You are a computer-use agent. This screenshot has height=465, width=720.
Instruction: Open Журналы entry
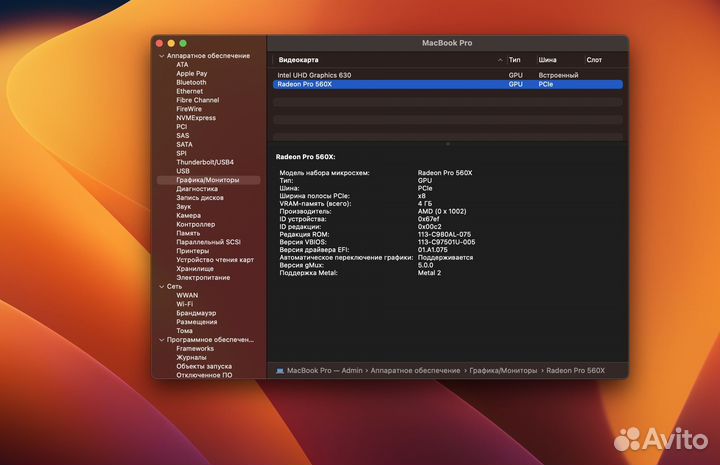click(191, 358)
